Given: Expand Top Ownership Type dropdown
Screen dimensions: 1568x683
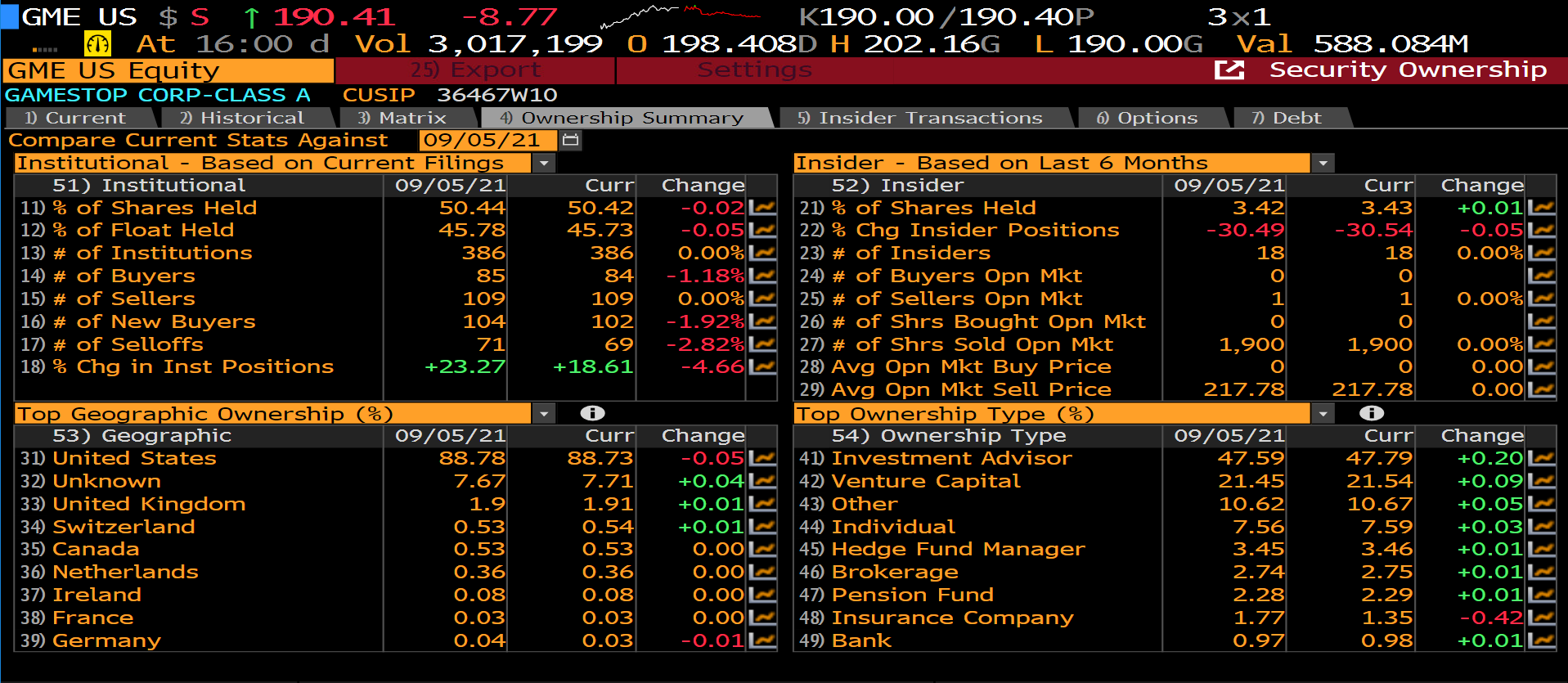Looking at the screenshot, I should tap(1323, 414).
